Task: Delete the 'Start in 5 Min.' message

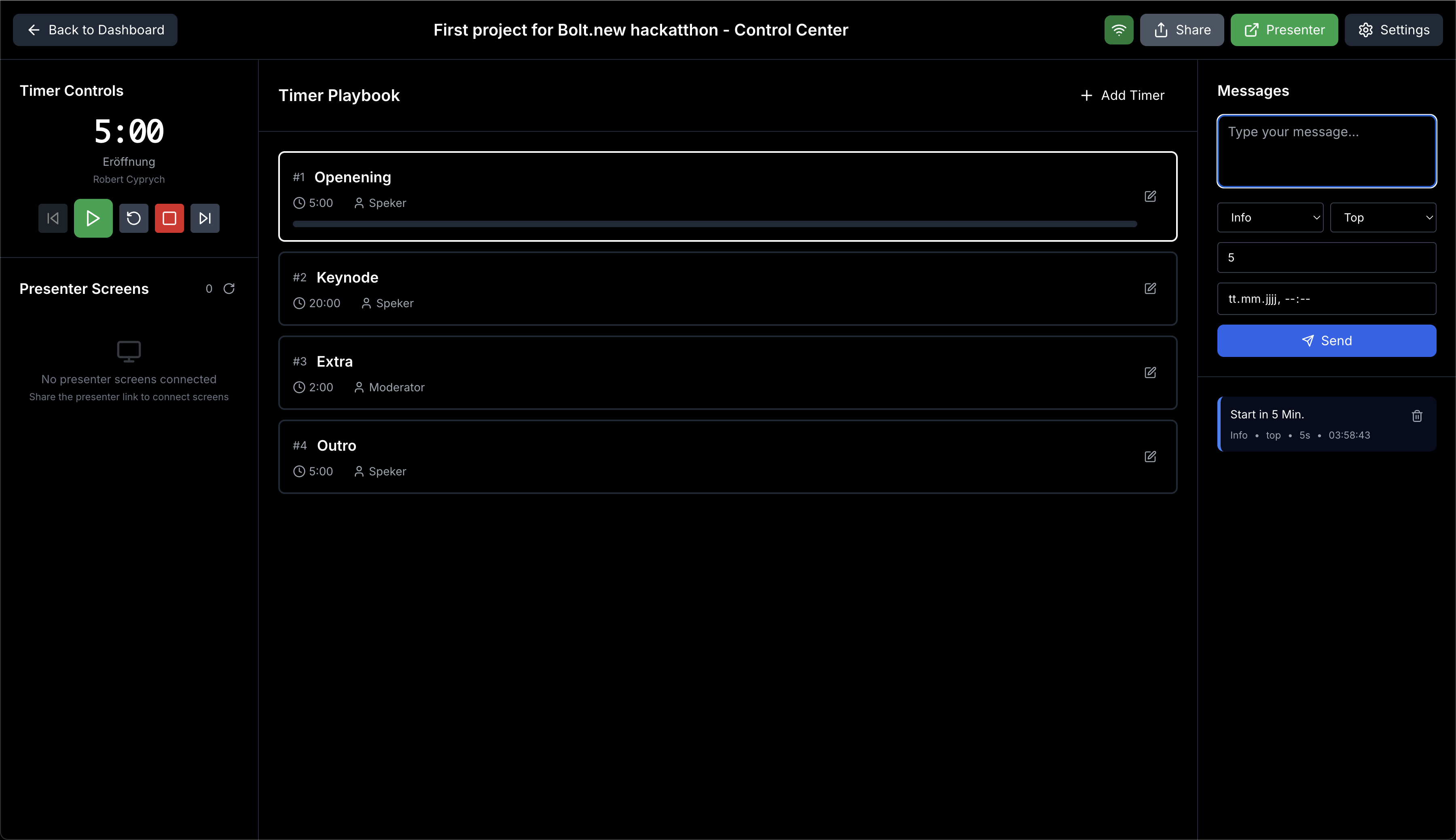Action: click(1417, 416)
